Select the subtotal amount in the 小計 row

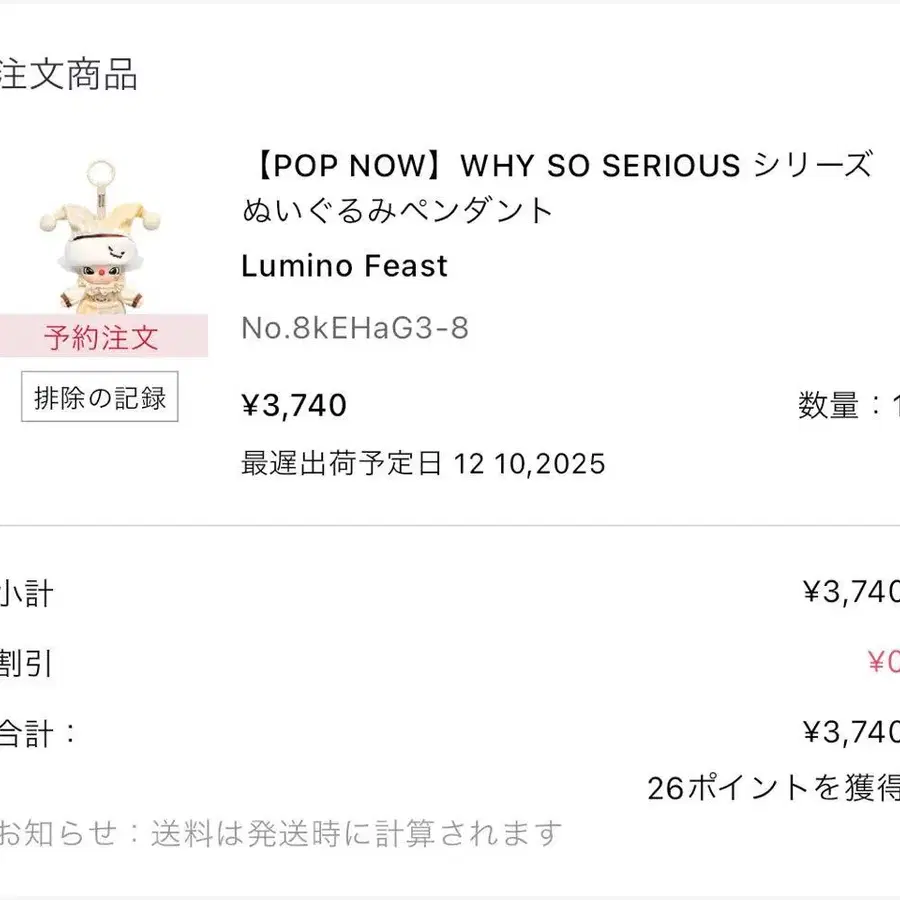[850, 595]
